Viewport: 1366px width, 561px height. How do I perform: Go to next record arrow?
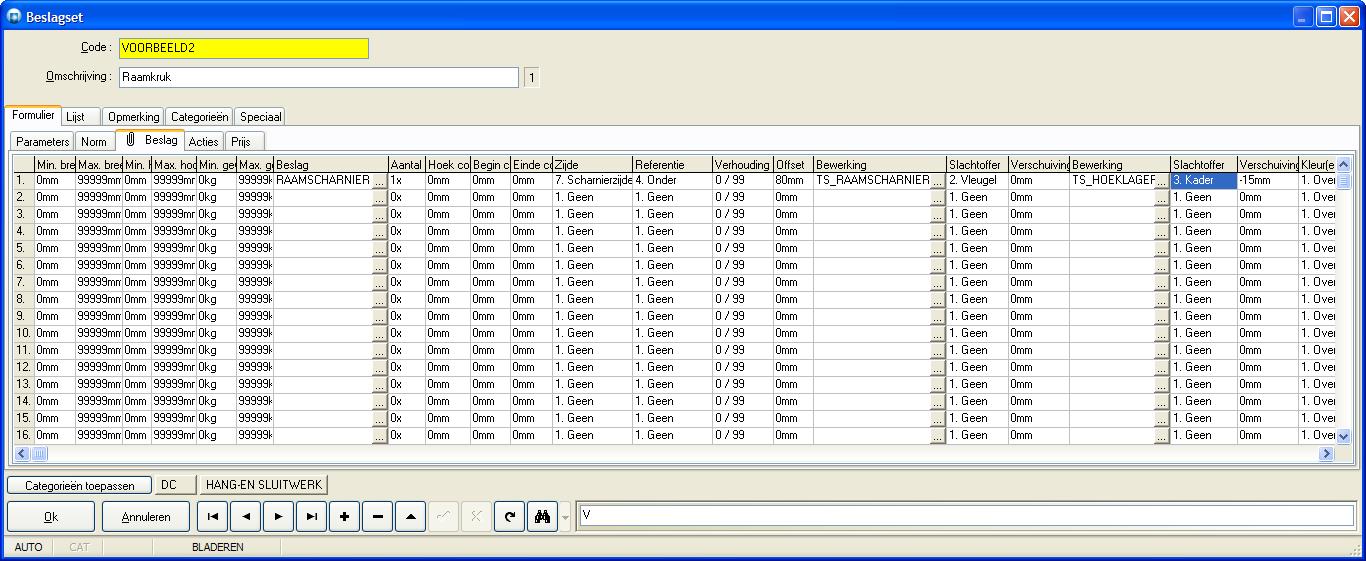(x=278, y=517)
